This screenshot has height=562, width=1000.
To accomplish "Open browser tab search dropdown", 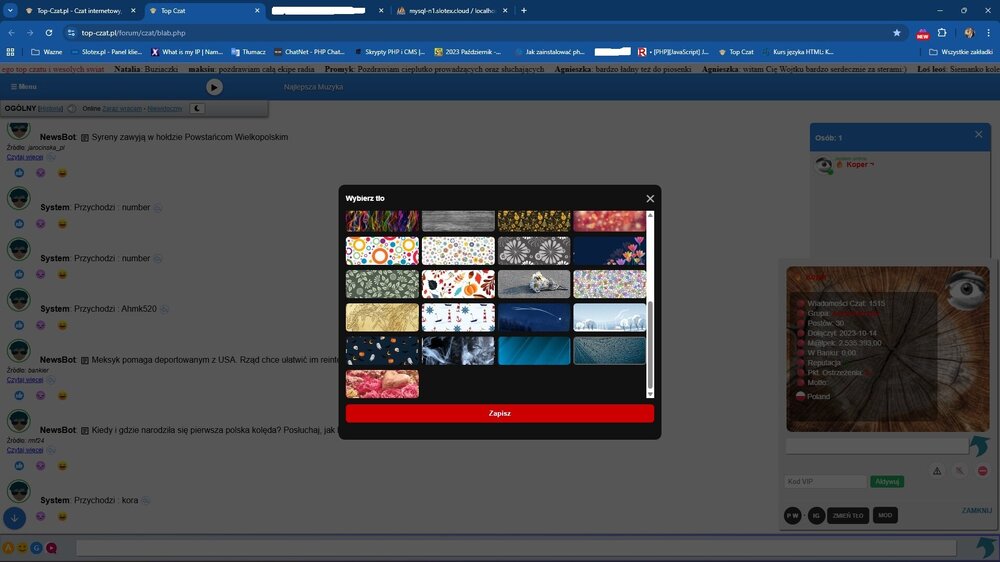I will coord(10,11).
